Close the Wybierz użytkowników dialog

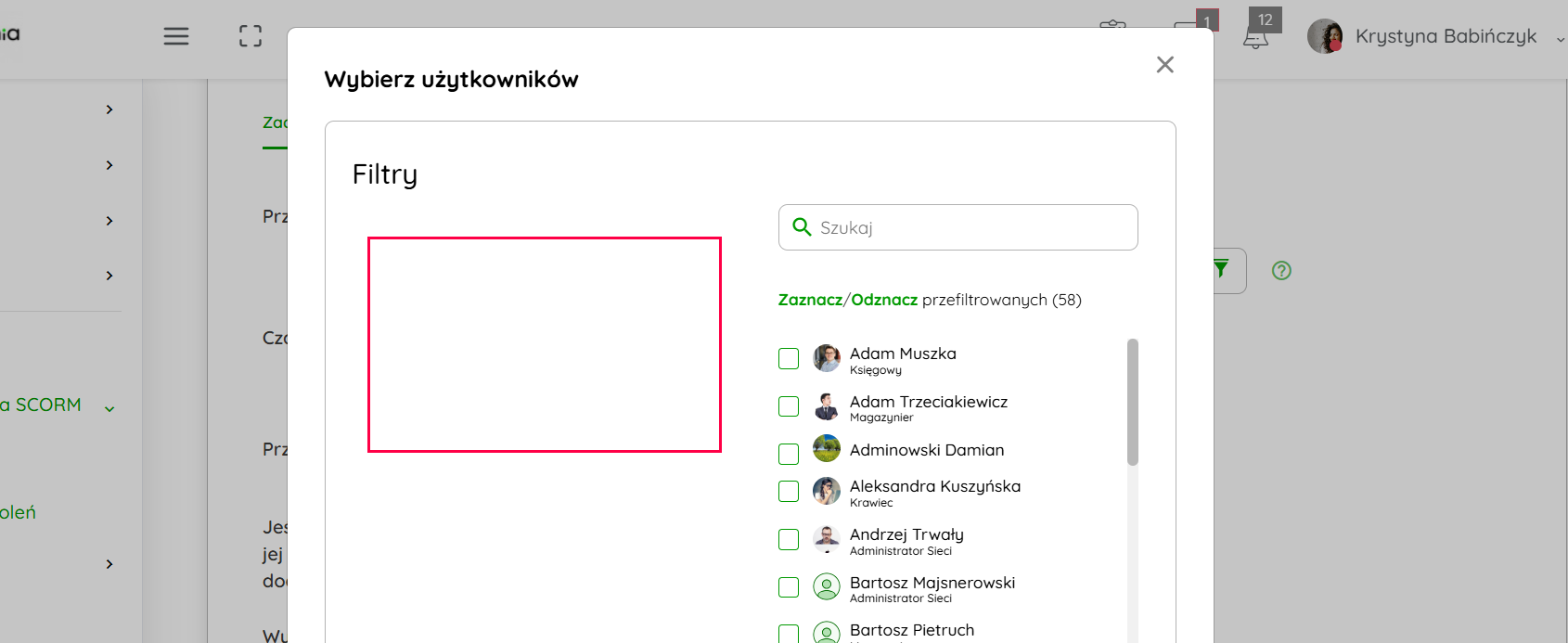(1165, 64)
